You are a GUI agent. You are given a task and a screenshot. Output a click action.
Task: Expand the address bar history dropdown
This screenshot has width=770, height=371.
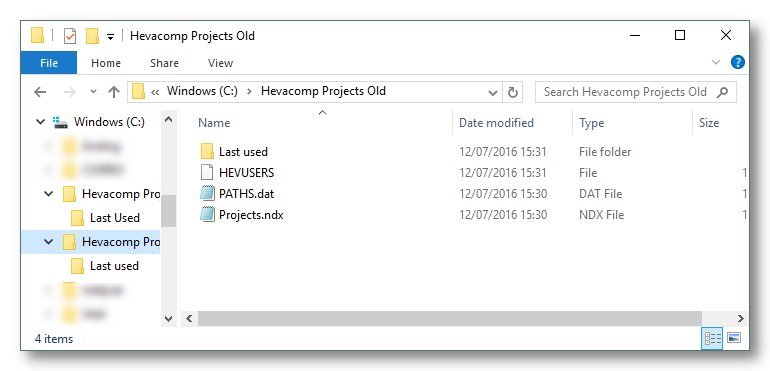(x=493, y=93)
